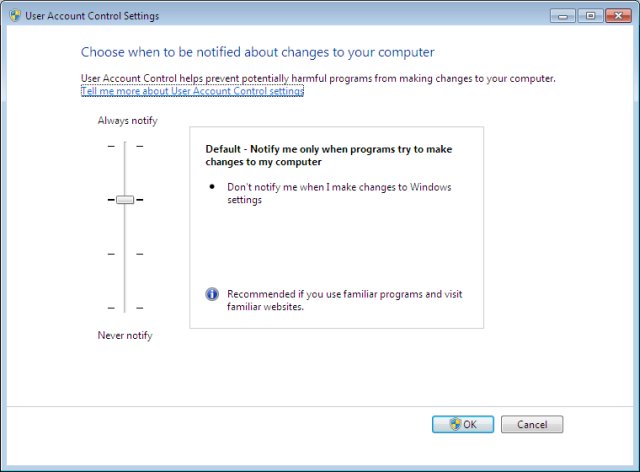This screenshot has width=640, height=472.
Task: Open the Tell me more about User Account Control settings link
Action: [x=192, y=91]
